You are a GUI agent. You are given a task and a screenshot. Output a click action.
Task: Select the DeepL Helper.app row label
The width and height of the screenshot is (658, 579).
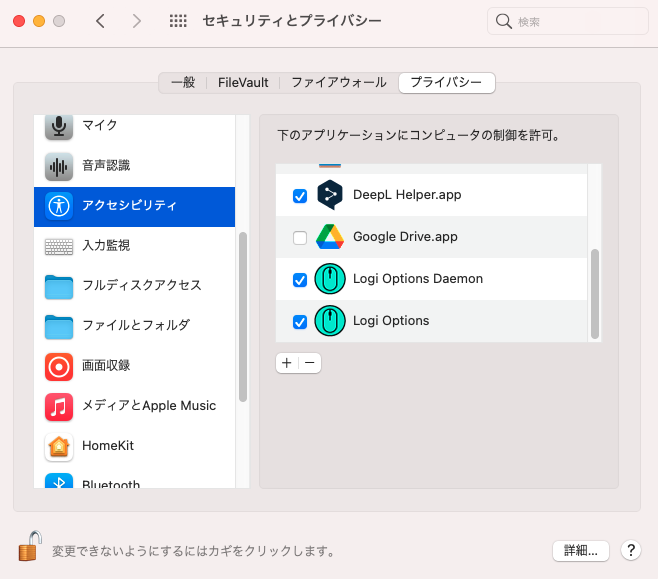click(407, 195)
